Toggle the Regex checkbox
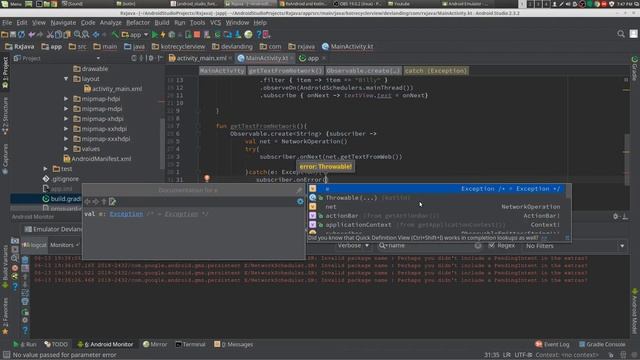Image resolution: width=640 pixels, height=360 pixels. tap(491, 245)
